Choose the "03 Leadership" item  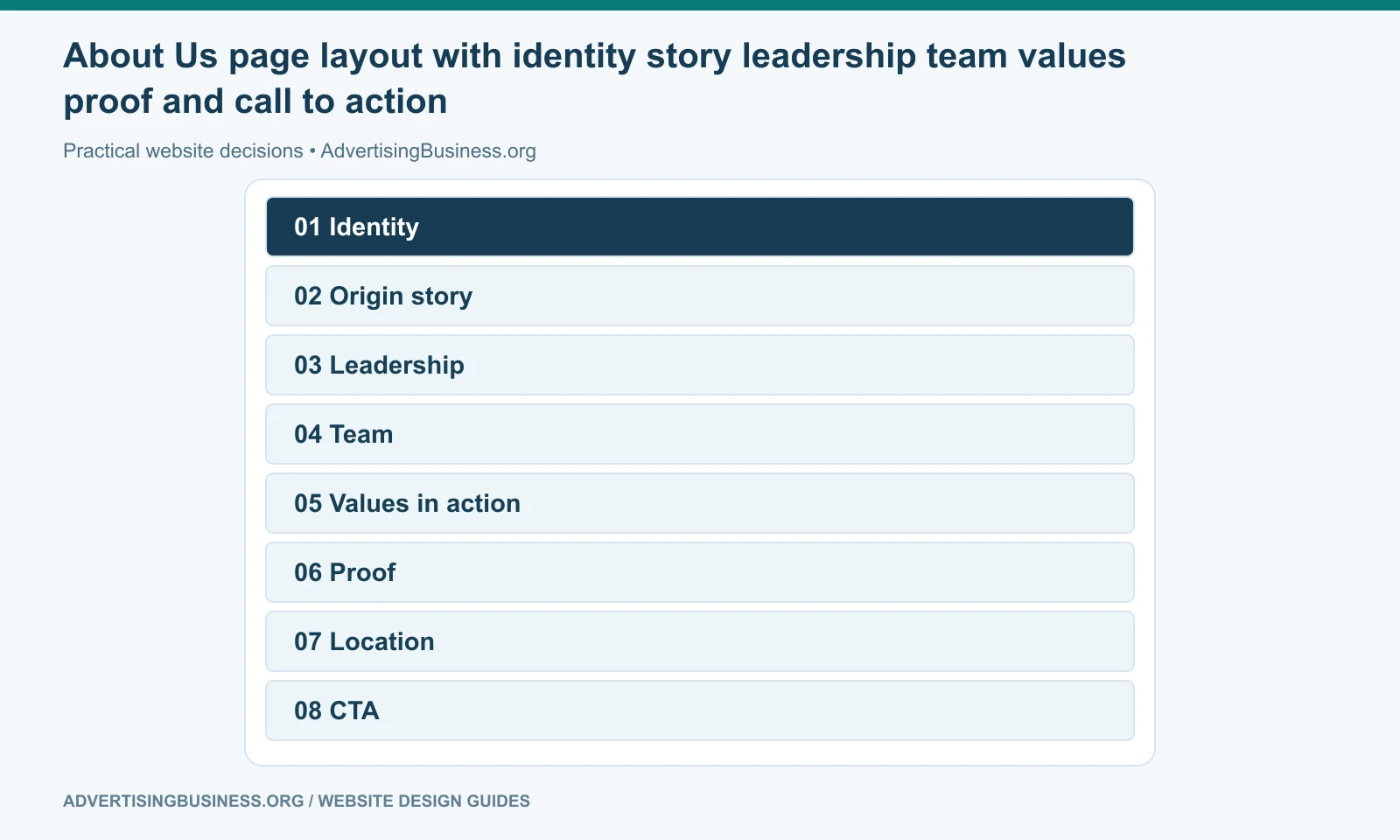click(700, 365)
